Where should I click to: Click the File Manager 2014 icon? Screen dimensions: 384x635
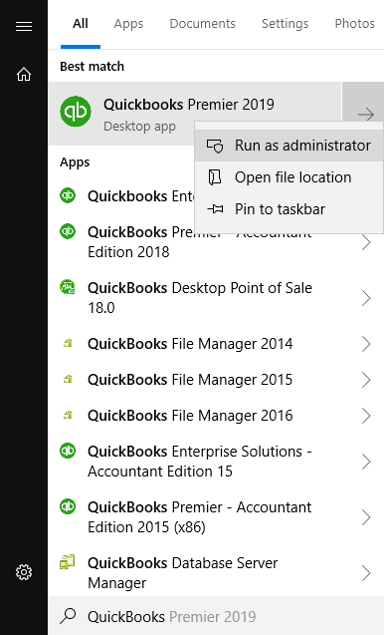[68, 344]
